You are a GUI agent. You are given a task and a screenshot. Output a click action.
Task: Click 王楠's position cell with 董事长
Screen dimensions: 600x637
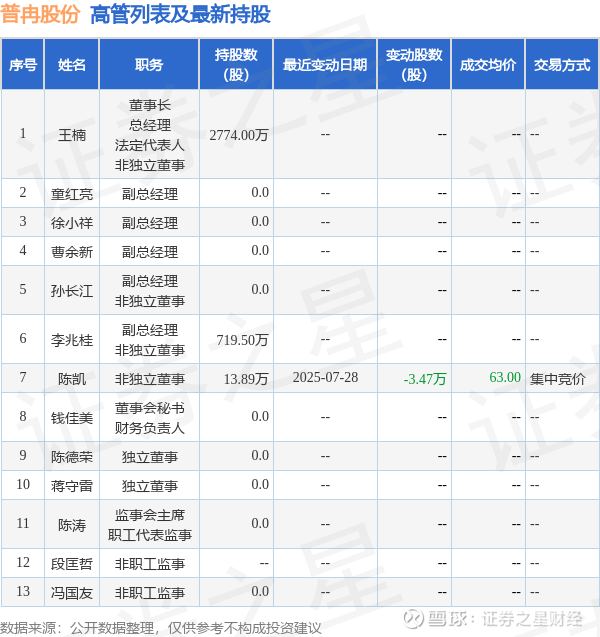pyautogui.click(x=149, y=135)
